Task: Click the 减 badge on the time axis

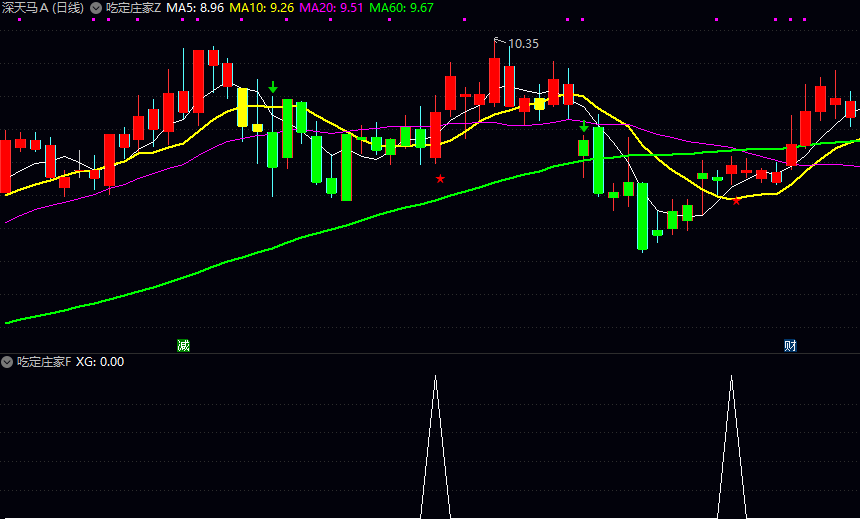Action: 183,346
